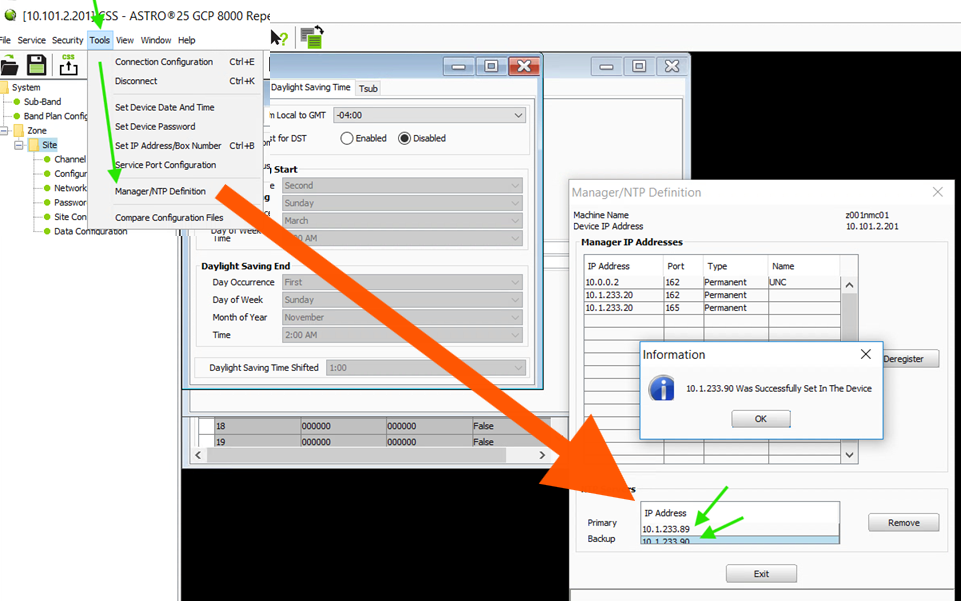The height and width of the screenshot is (601, 961).
Task: Open the Window menu
Action: [156, 40]
